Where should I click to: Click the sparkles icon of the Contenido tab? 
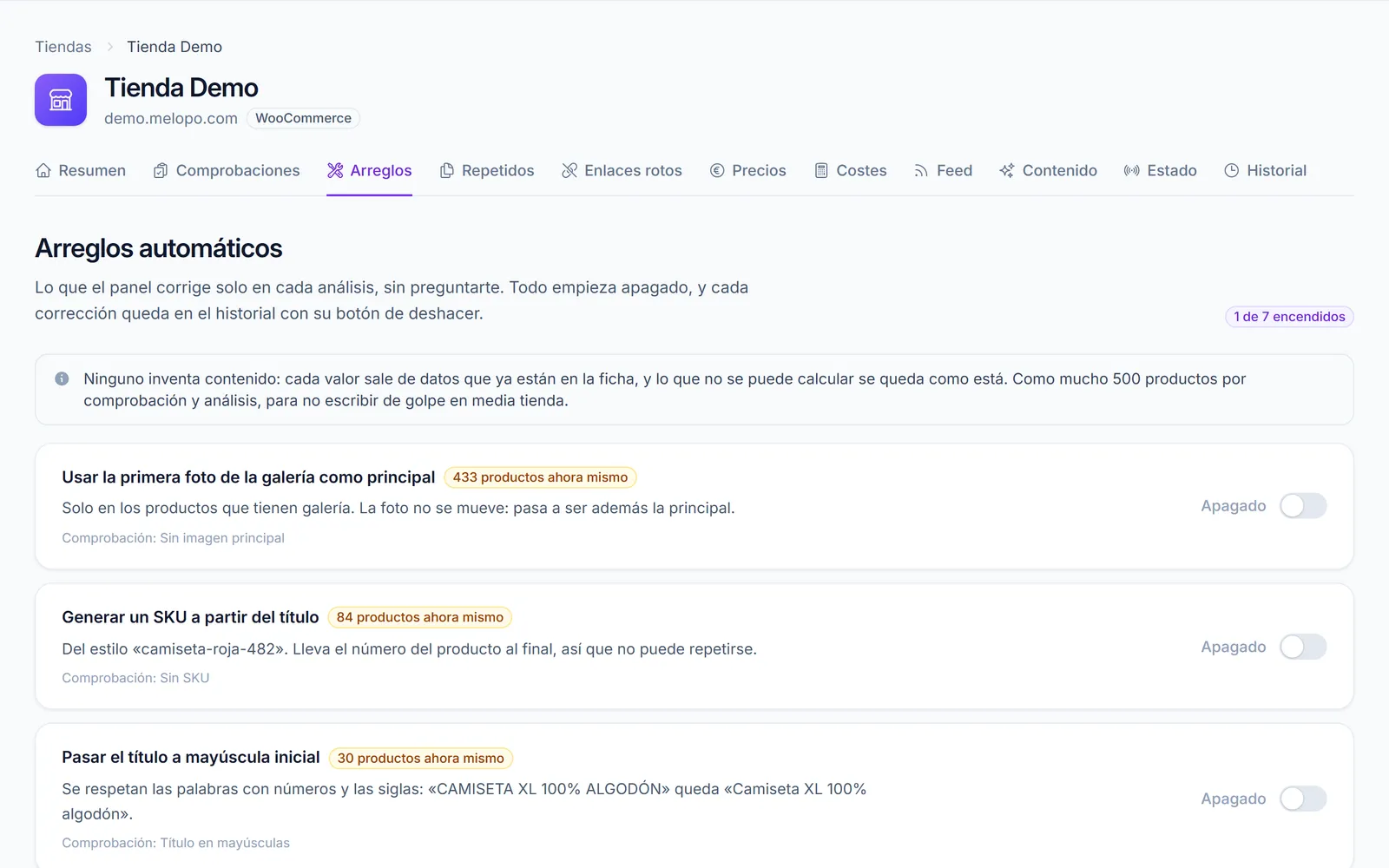tap(1007, 170)
